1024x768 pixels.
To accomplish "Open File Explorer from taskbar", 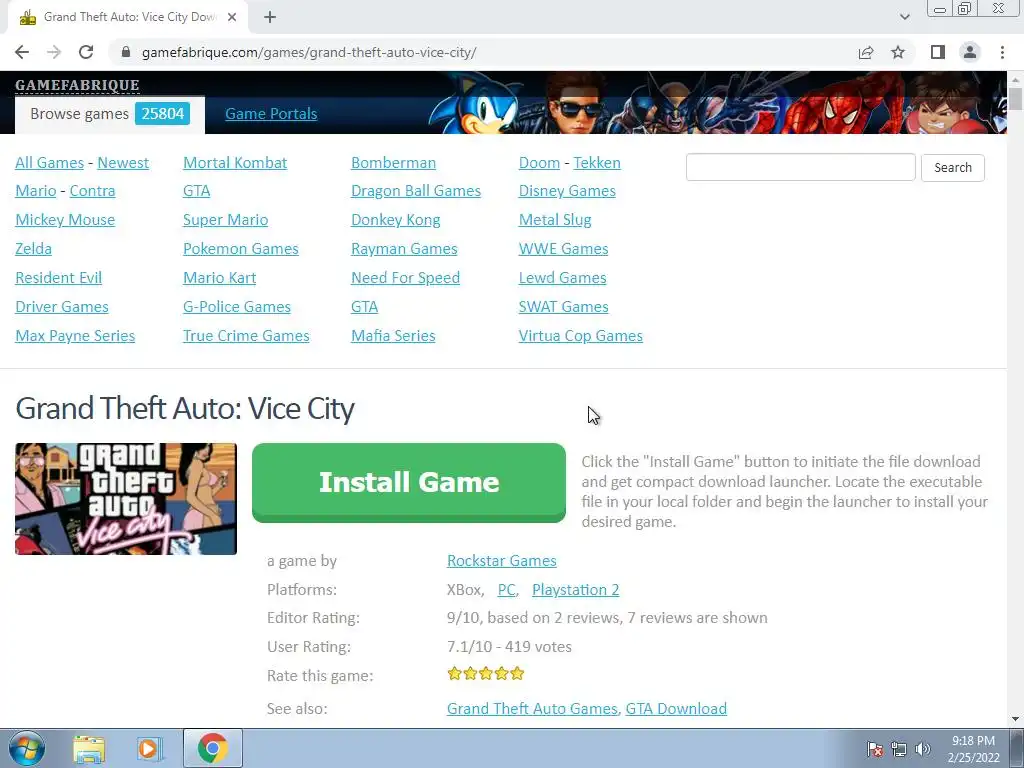I will coord(89,749).
